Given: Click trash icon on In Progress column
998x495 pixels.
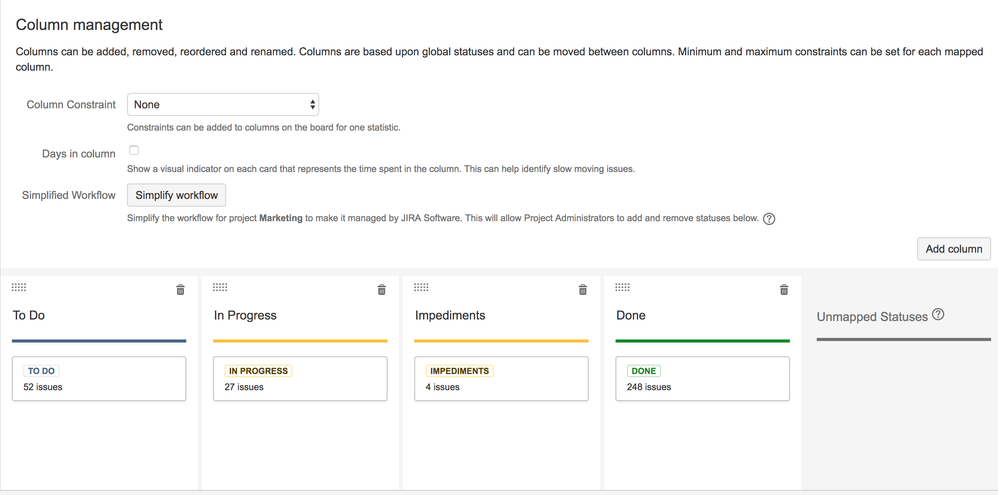Looking at the screenshot, I should point(381,289).
